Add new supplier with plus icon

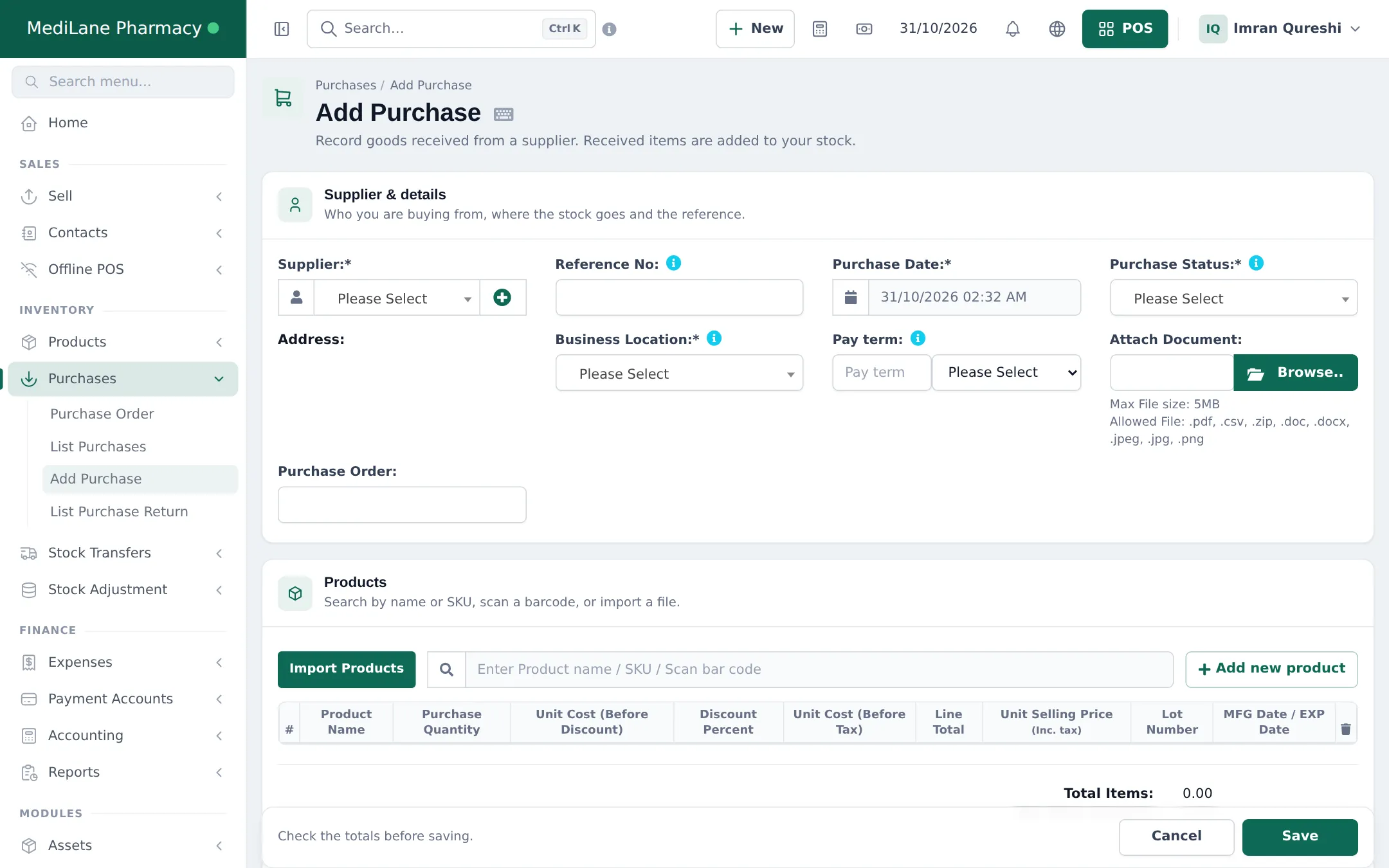pos(502,297)
